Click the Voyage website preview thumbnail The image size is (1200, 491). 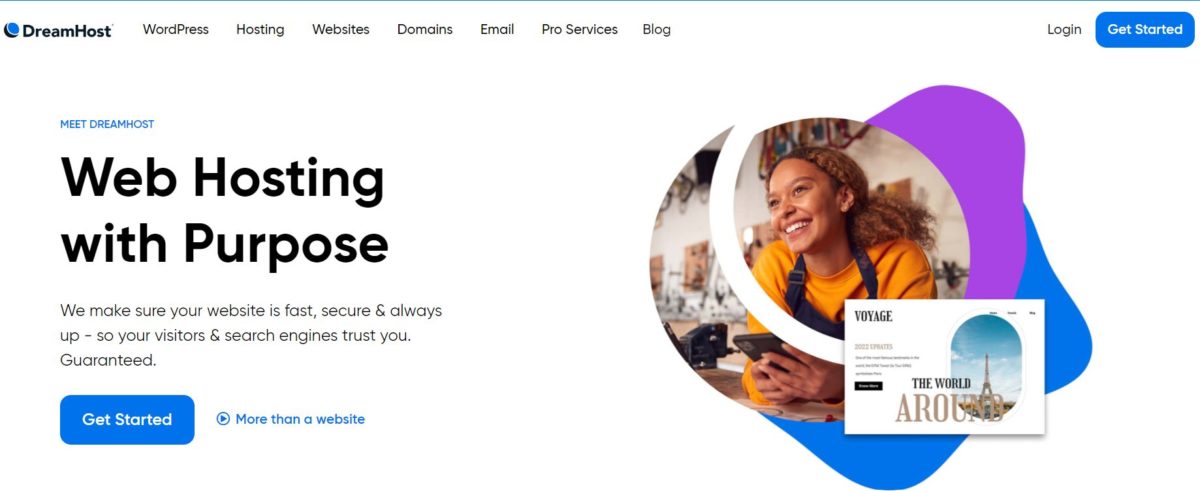[945, 366]
